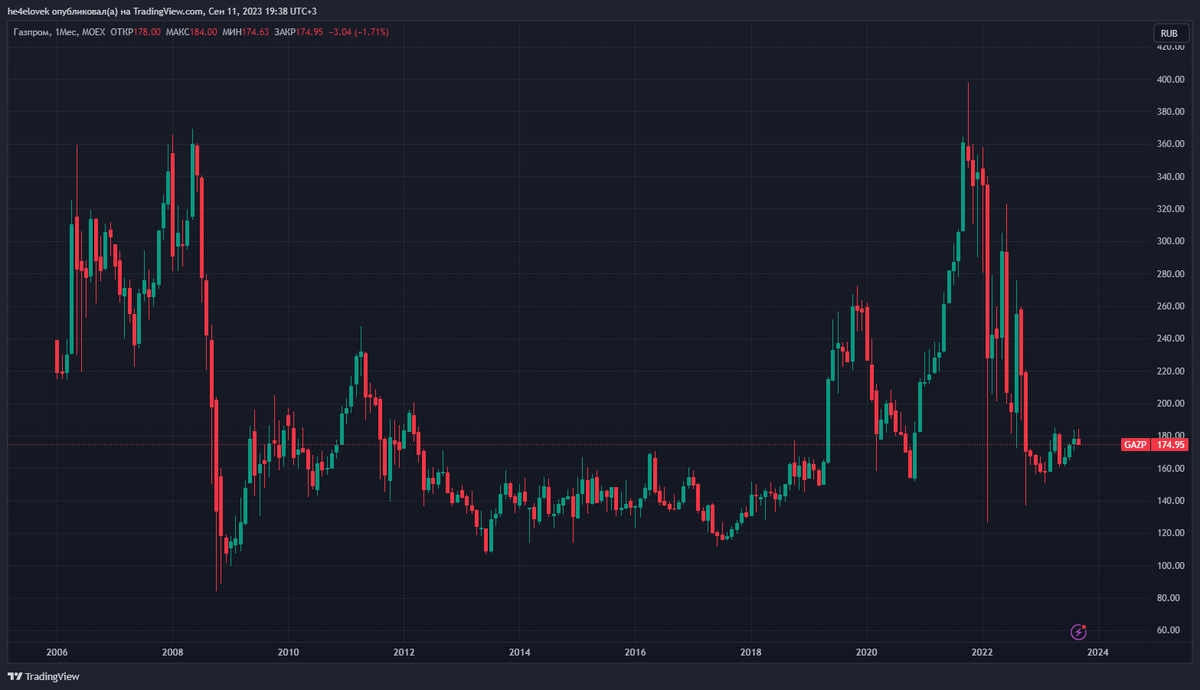Viewport: 1200px width, 690px height.
Task: Click the 2024 label on time axis
Action: [1097, 652]
